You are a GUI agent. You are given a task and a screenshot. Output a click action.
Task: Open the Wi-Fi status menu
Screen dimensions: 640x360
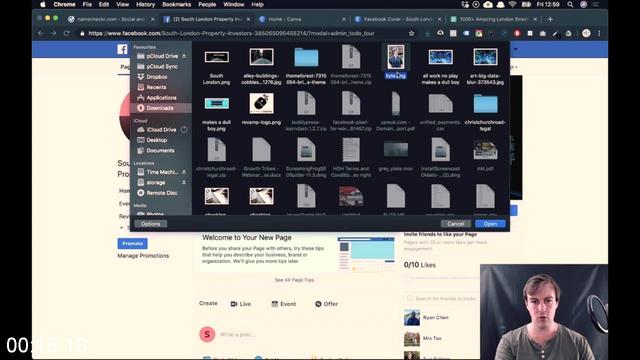coord(513,4)
